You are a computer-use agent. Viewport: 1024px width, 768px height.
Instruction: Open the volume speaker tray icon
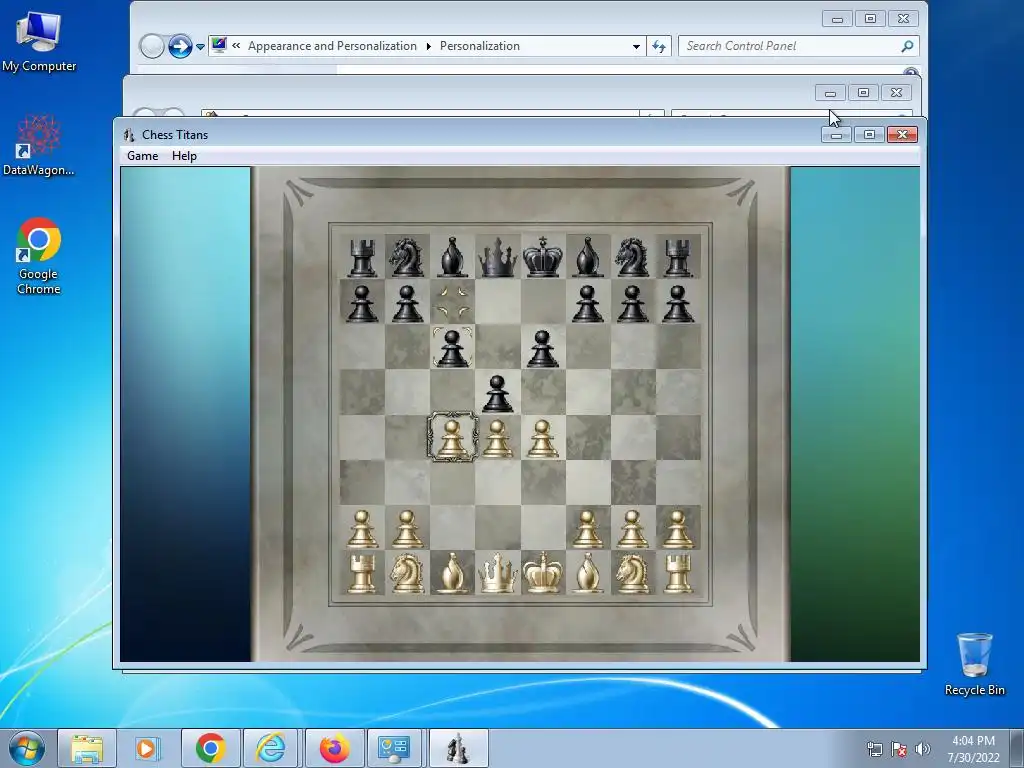923,749
